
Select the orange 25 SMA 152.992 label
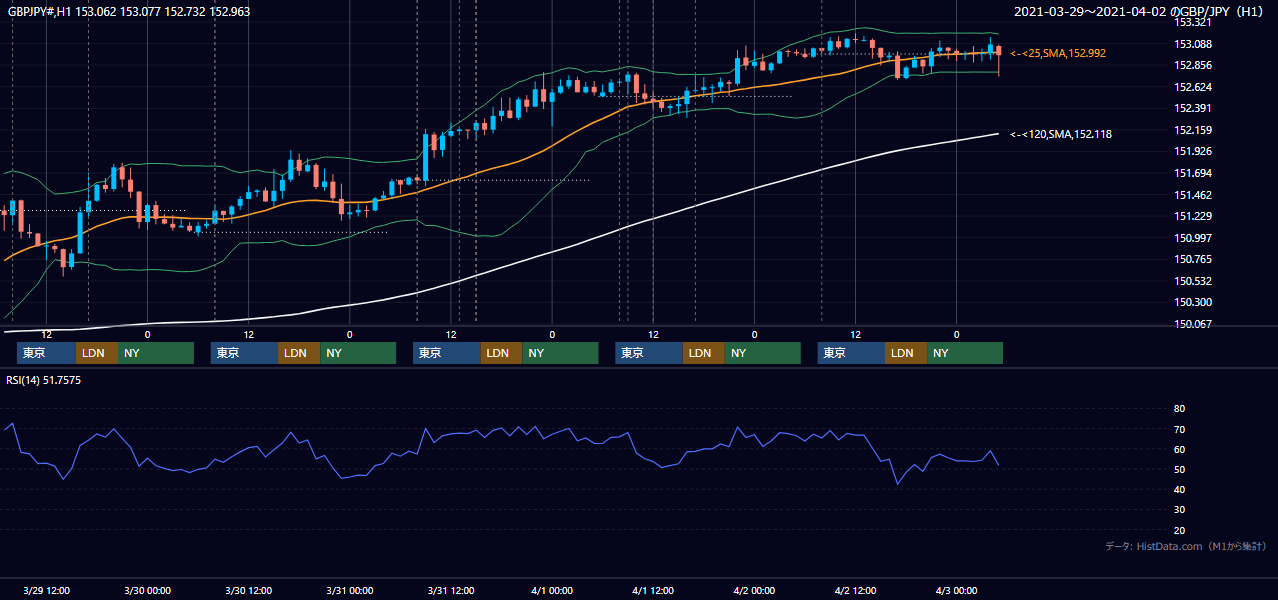pos(1058,53)
